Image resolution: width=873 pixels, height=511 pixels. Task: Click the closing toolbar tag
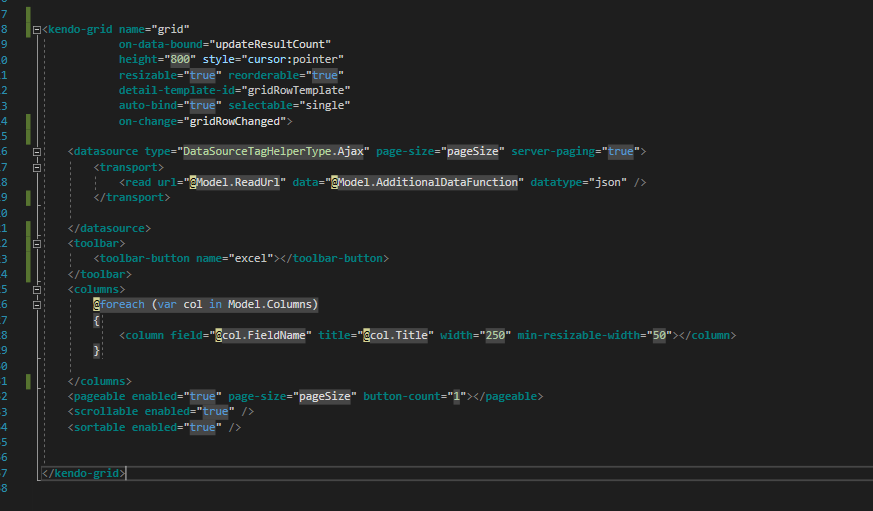(100, 274)
